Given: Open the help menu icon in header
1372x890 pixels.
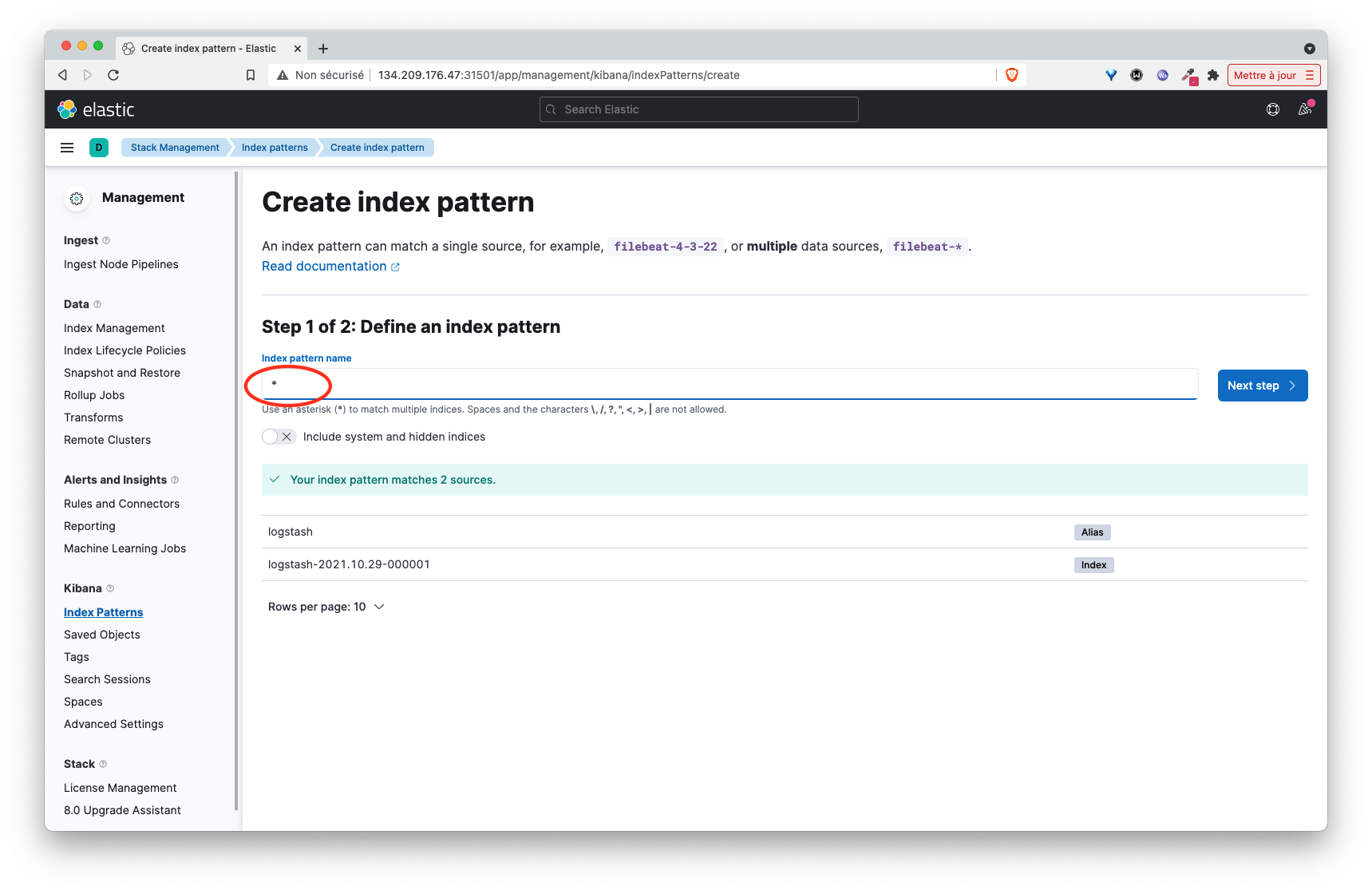Looking at the screenshot, I should pyautogui.click(x=1273, y=109).
